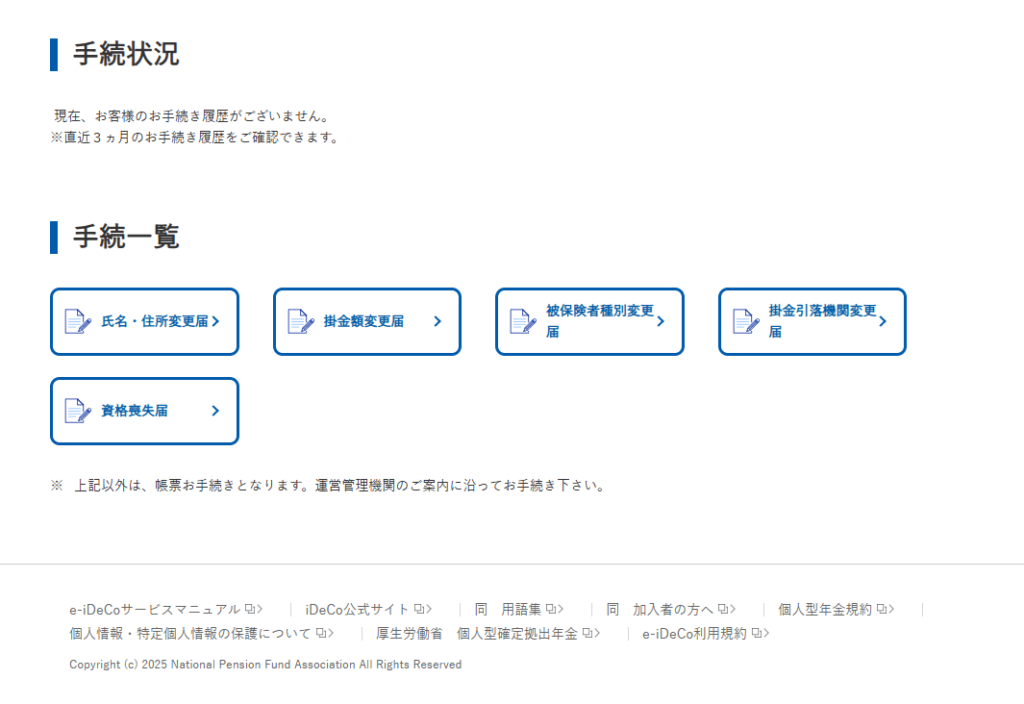Viewport: 1024px width, 704px height.
Task: Click the chevron arrow on 掛金額変更届
Action: point(437,321)
